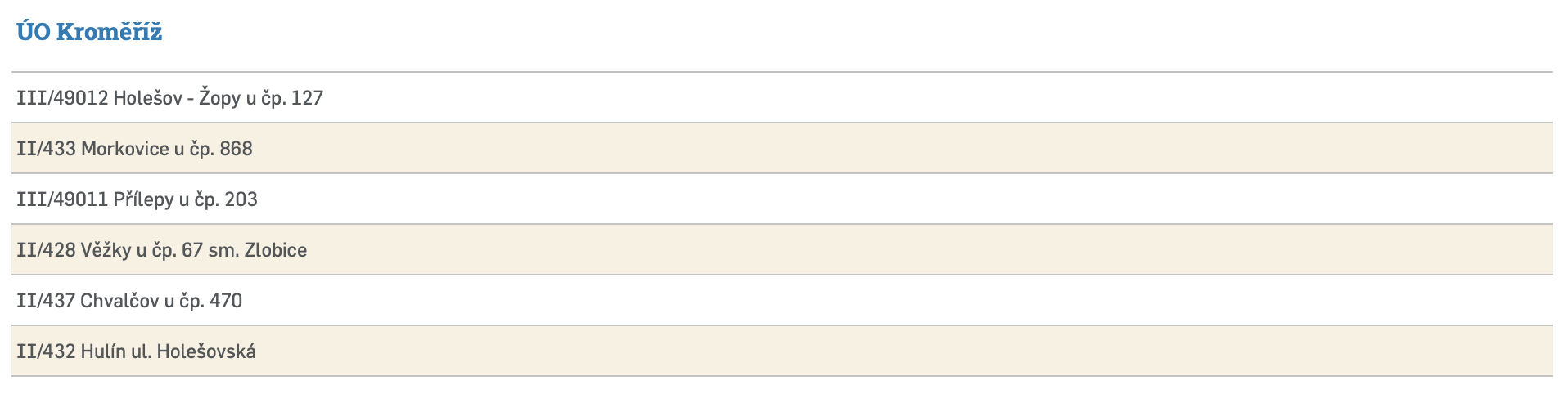Click road number III/49012
Image resolution: width=1568 pixels, height=394 pixels.
click(x=62, y=98)
